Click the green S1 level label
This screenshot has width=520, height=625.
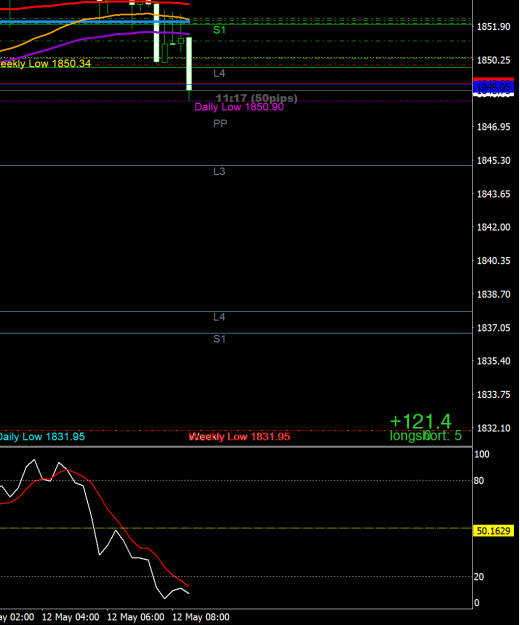(x=220, y=30)
